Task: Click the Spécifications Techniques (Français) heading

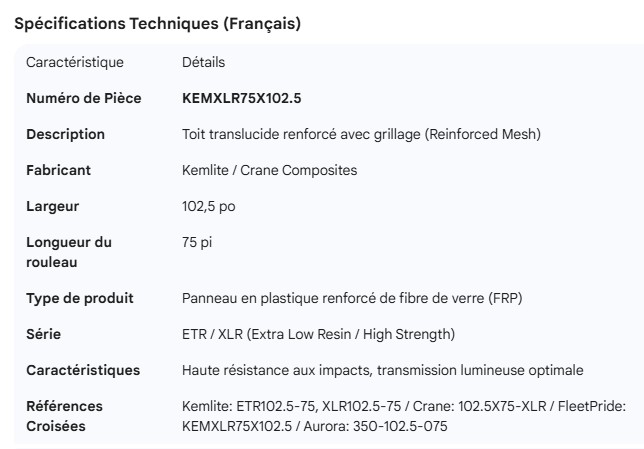Action: [157, 25]
